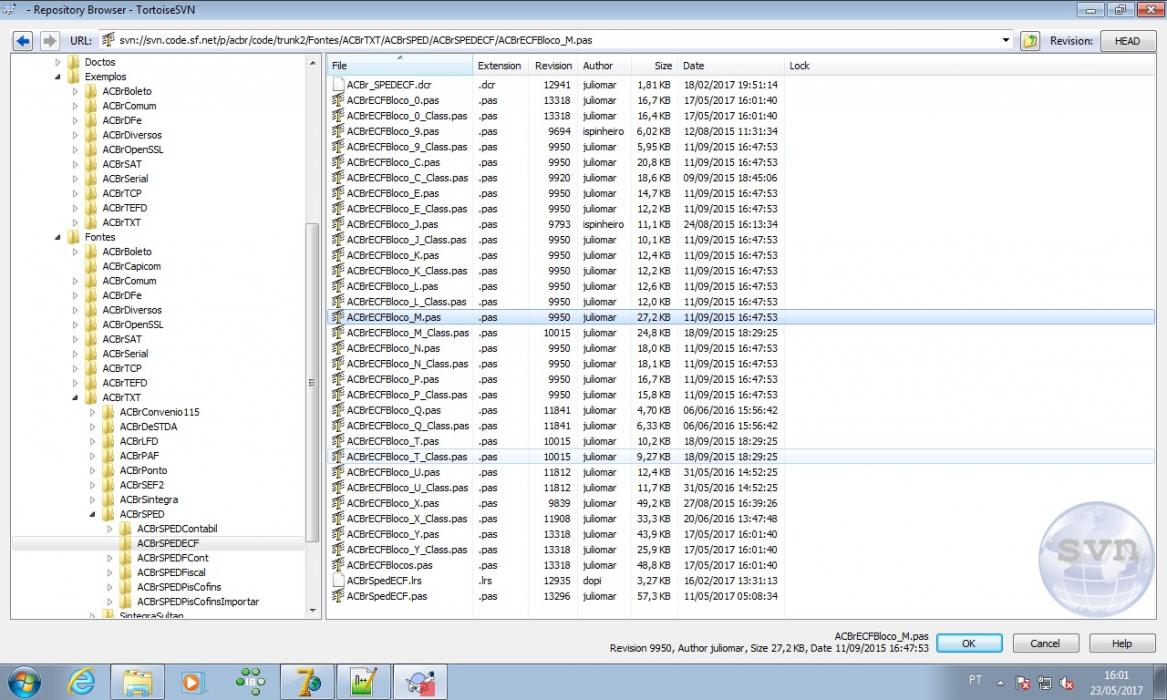Click the file icon of ACBr_SPEDECF.dcr
Image resolution: width=1167 pixels, height=700 pixels.
338,85
